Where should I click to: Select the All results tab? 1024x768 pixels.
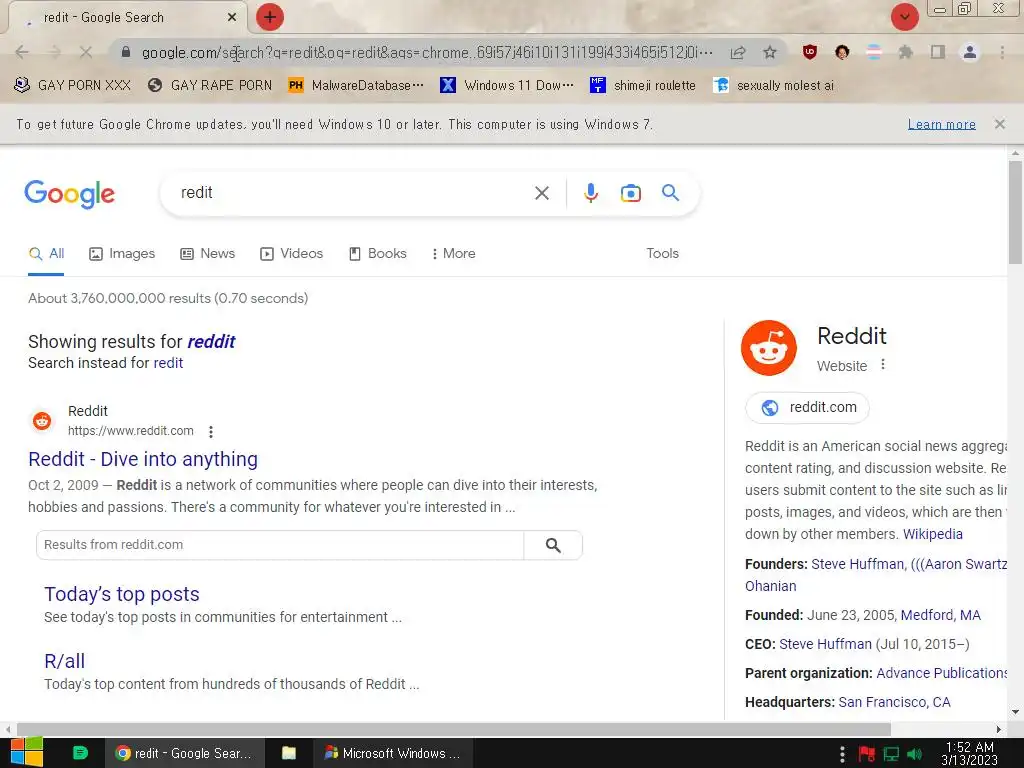point(46,253)
